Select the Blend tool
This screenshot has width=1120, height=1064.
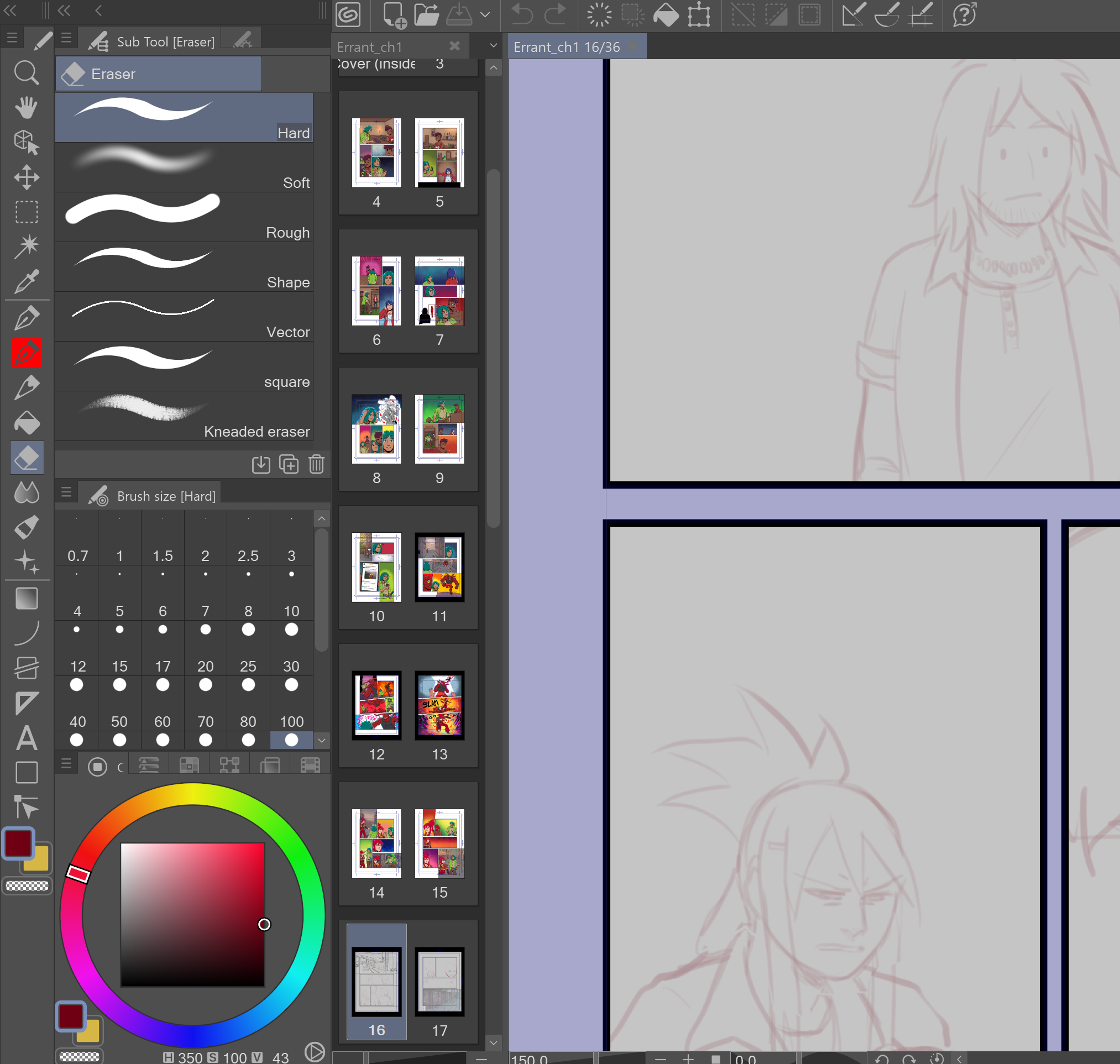point(27,492)
